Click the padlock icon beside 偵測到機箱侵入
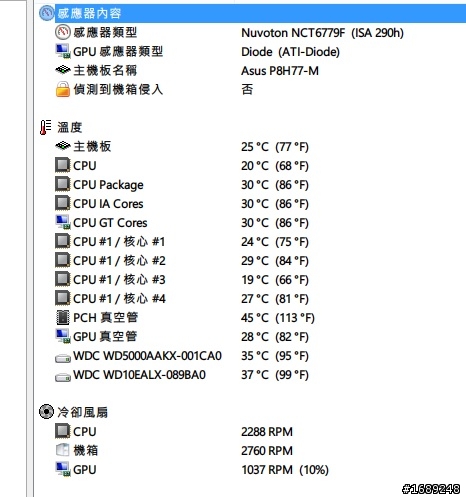The height and width of the screenshot is (497, 466). pyautogui.click(x=63, y=89)
